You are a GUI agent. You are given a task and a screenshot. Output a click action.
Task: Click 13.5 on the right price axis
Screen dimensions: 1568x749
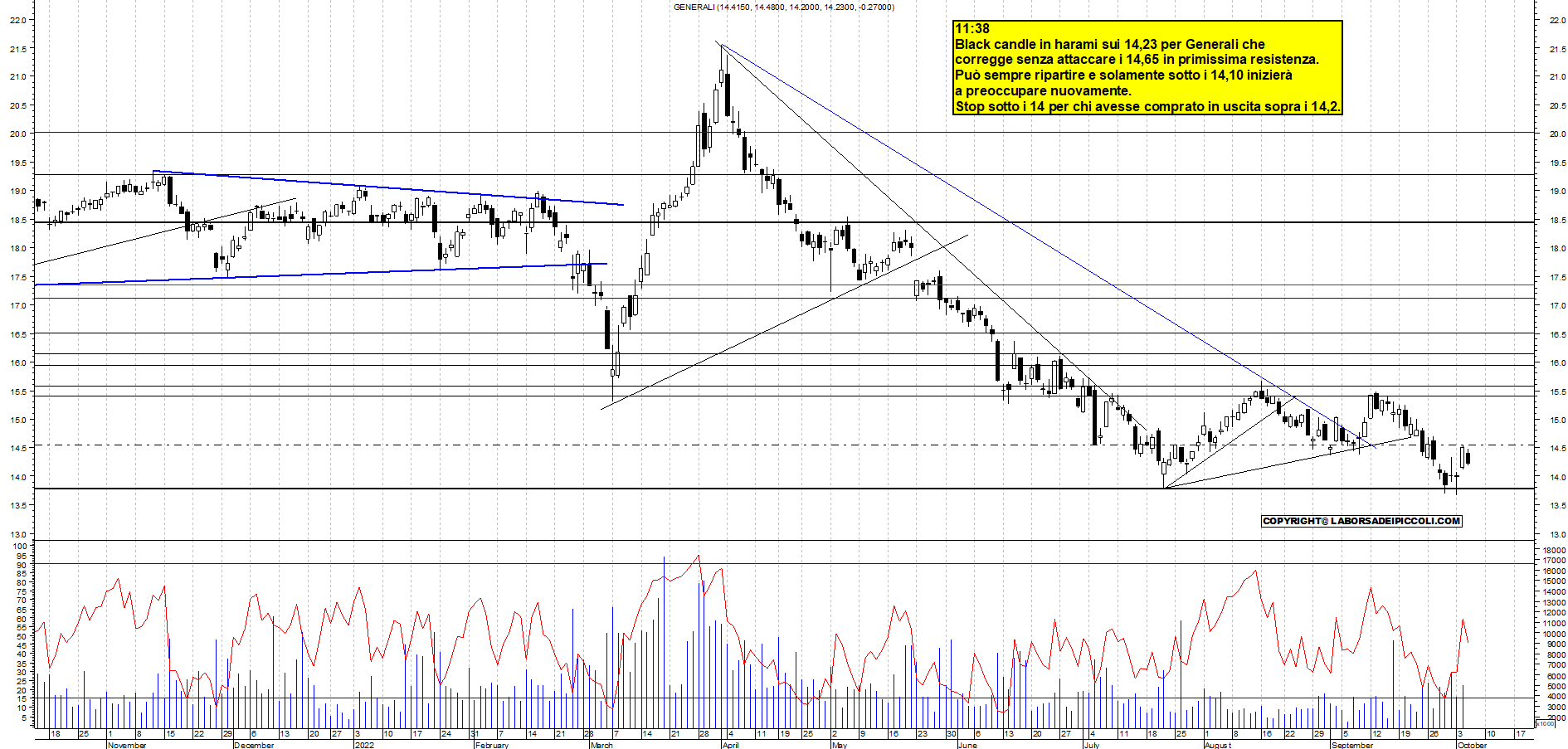pos(1557,505)
